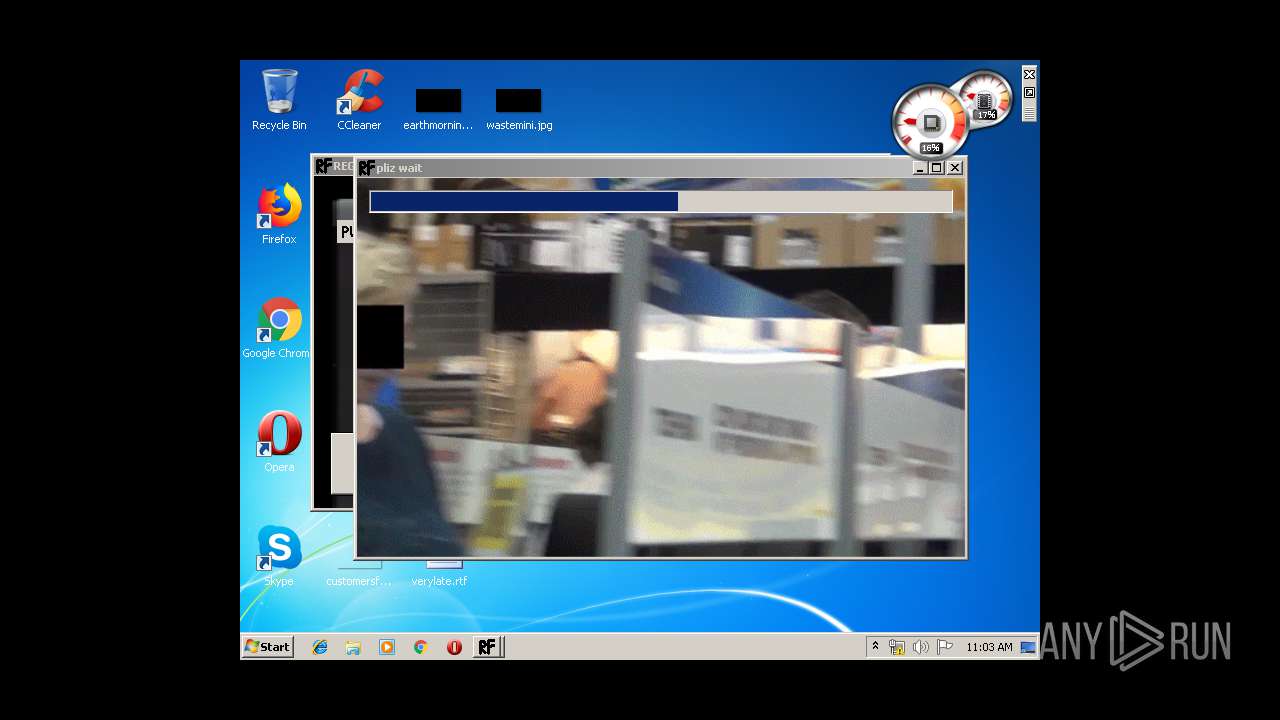This screenshot has height=720, width=1280.
Task: Open the Firefox desktop shortcut
Action: click(279, 214)
